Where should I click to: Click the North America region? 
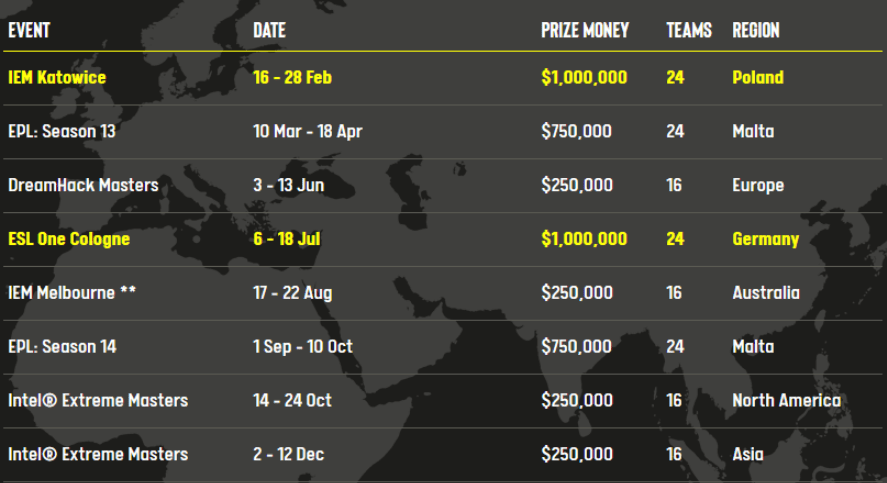pyautogui.click(x=786, y=401)
